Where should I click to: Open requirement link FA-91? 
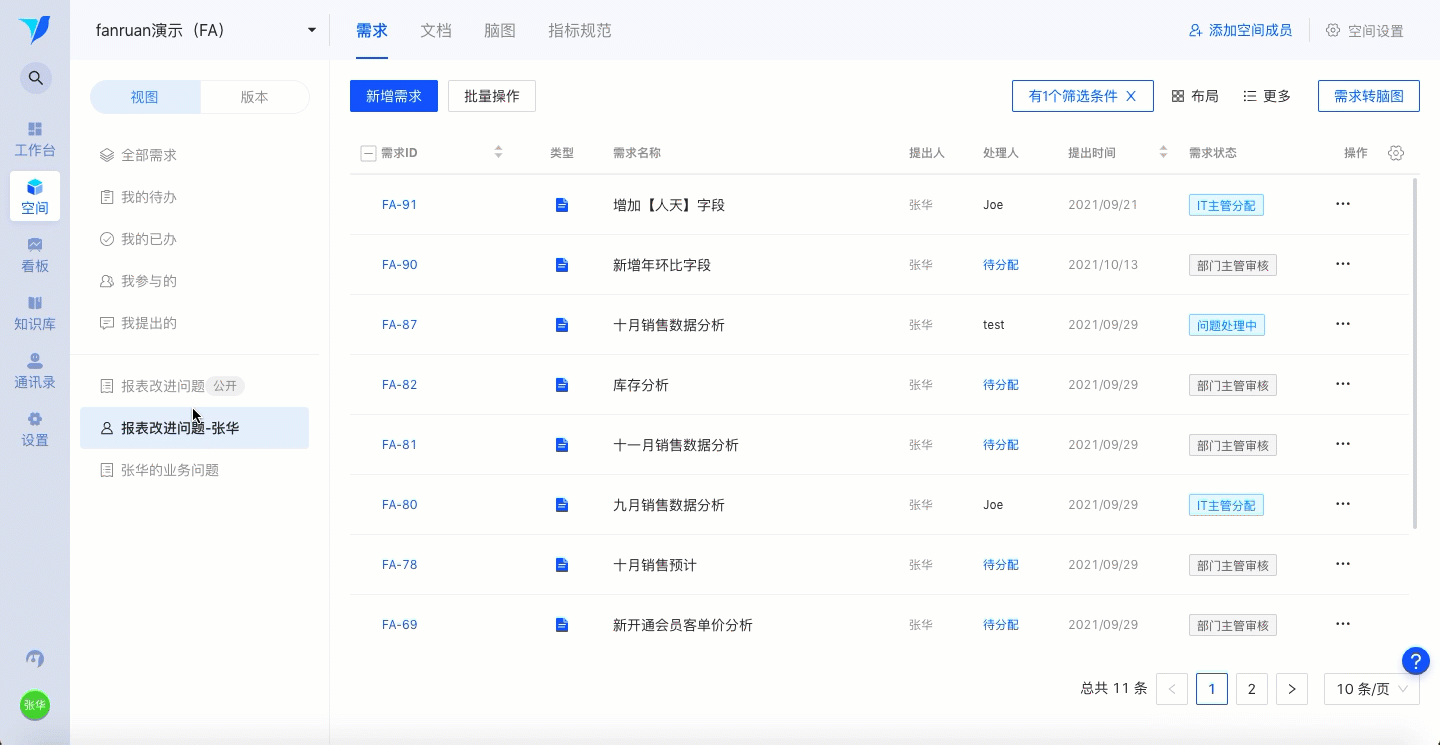point(399,205)
